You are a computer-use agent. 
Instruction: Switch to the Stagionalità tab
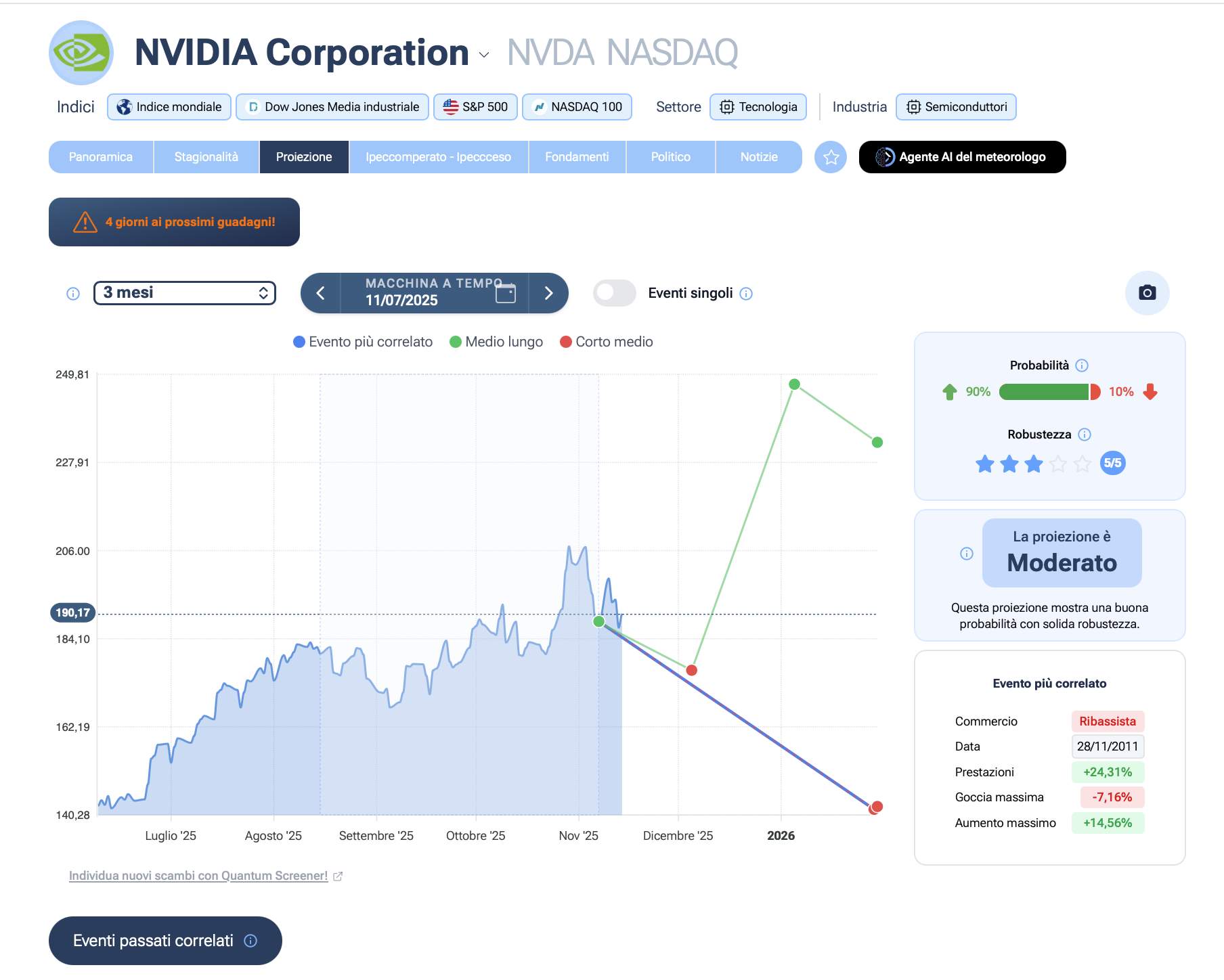pyautogui.click(x=206, y=157)
